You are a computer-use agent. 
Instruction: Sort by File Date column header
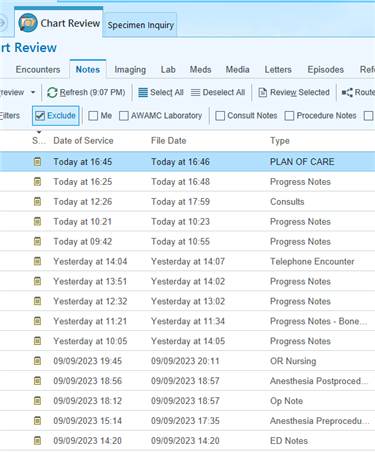(x=168, y=141)
